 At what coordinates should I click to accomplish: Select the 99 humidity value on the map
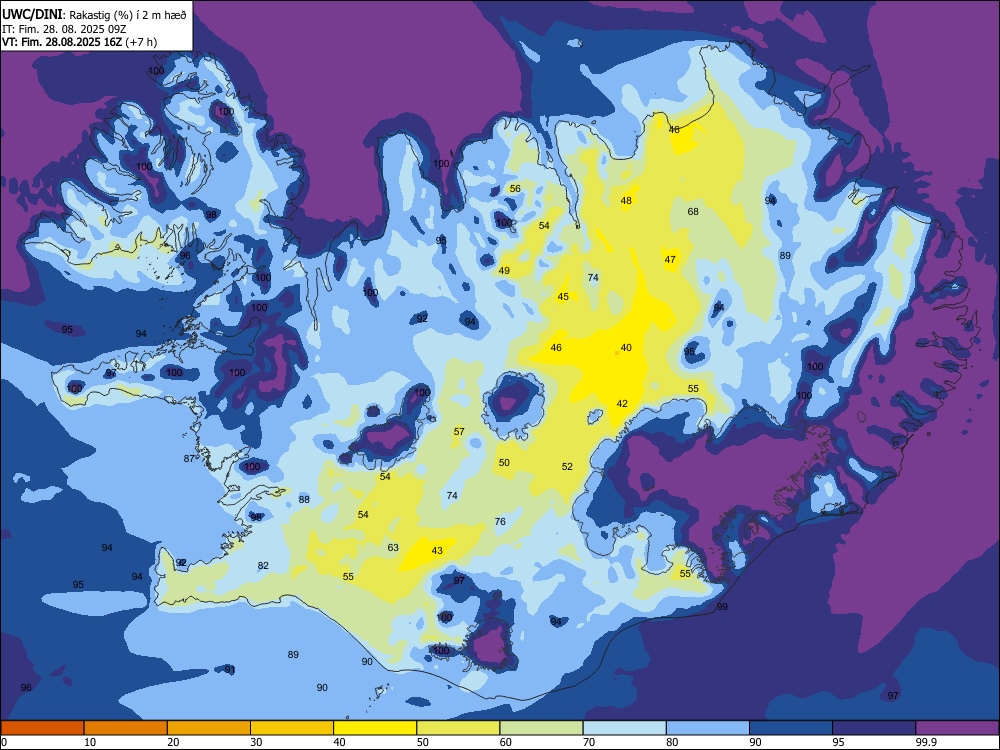723,607
